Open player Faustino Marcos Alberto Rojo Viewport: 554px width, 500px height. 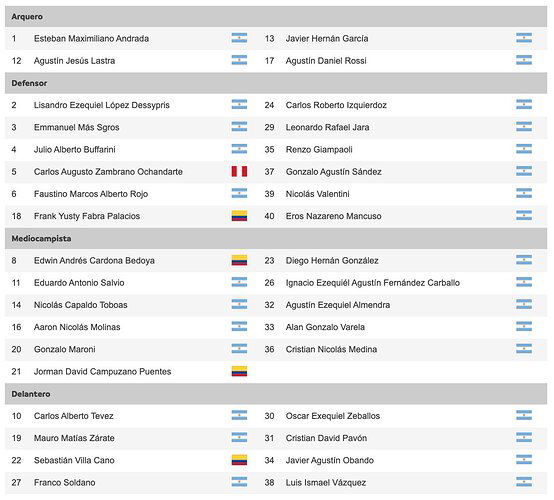(x=91, y=194)
